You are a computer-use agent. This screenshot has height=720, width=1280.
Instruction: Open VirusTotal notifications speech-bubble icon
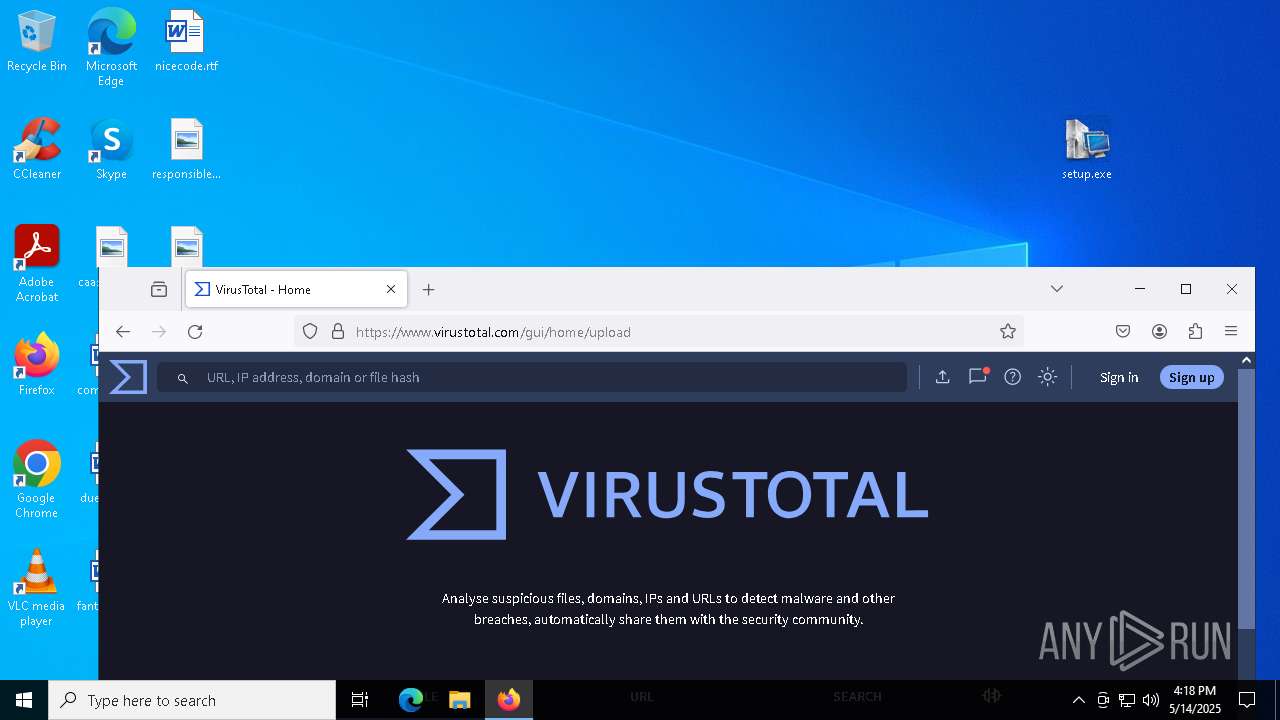(978, 377)
